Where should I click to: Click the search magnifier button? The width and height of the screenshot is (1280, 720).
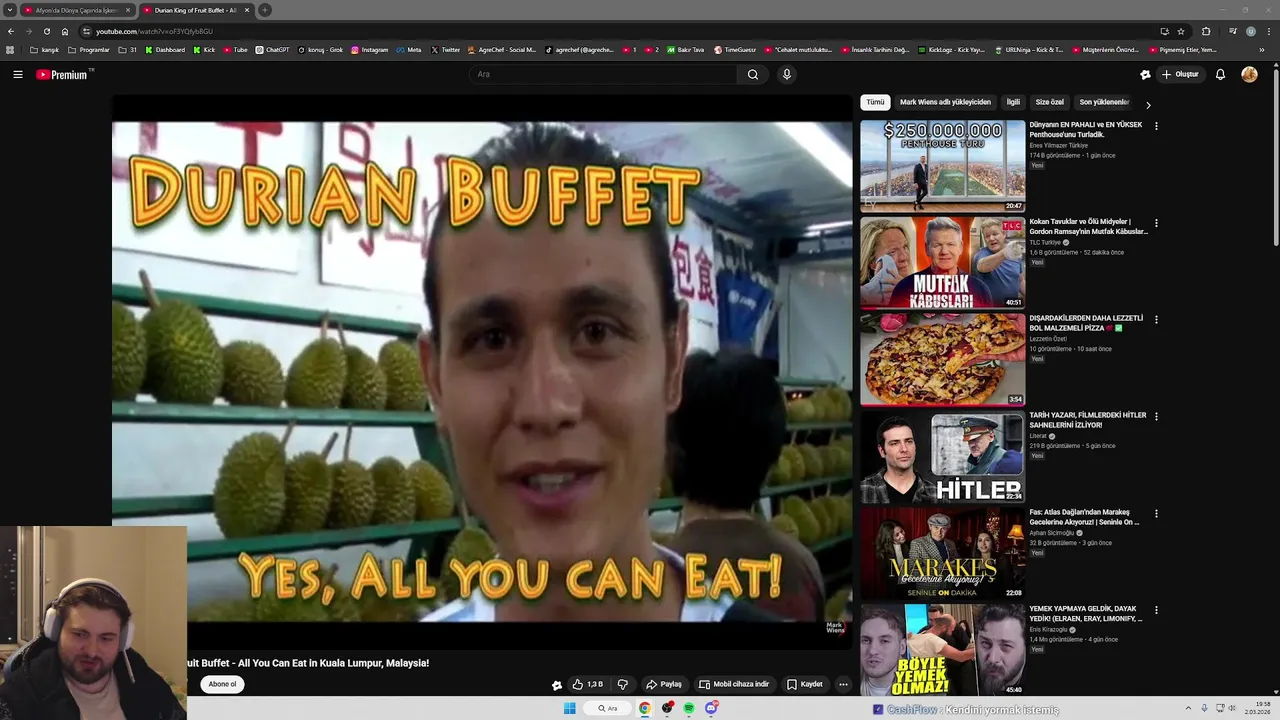click(753, 74)
